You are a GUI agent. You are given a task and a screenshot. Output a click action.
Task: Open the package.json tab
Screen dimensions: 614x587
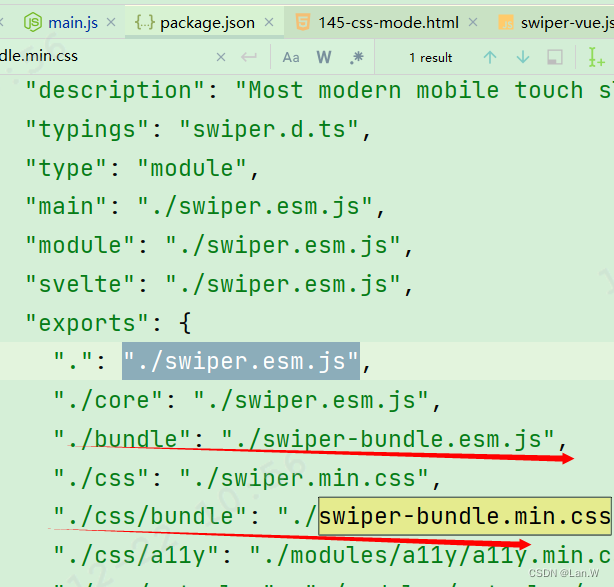[207, 23]
